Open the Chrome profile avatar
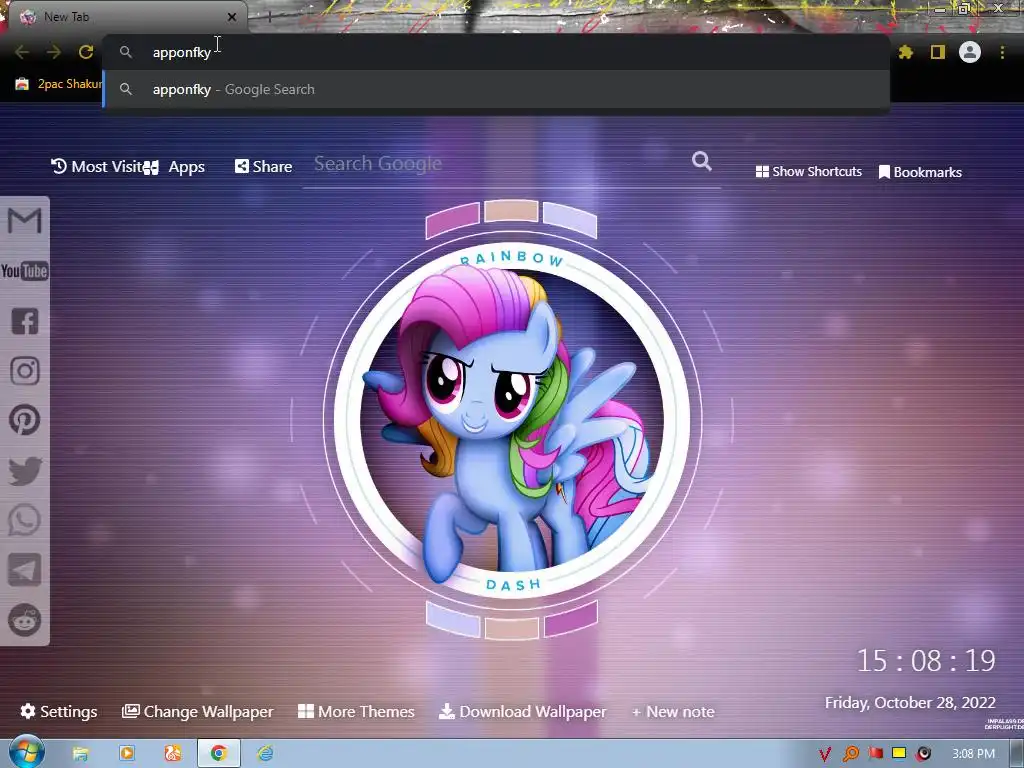This screenshot has height=768, width=1024. point(970,52)
